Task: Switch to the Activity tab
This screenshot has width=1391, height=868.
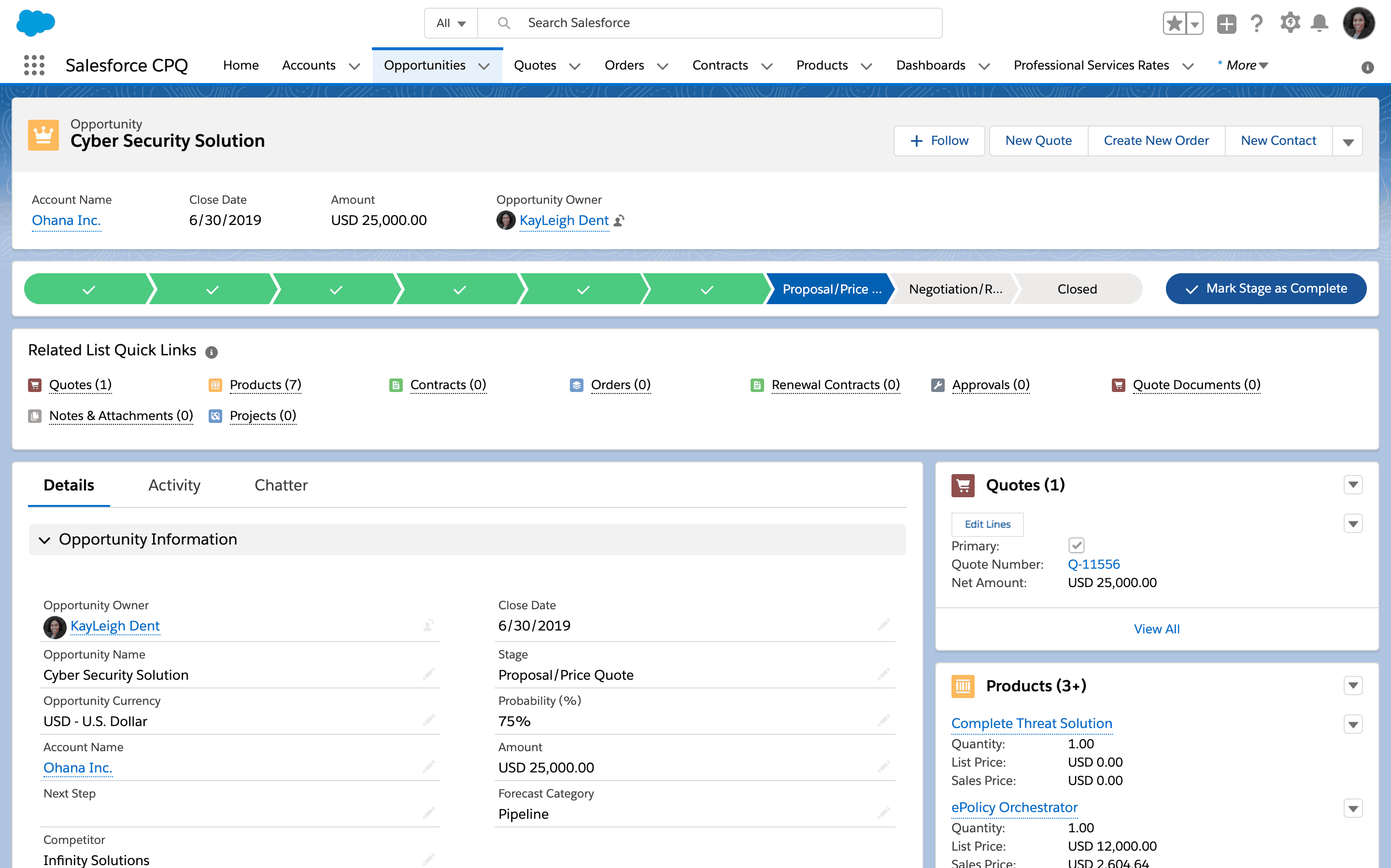Action: pos(174,485)
